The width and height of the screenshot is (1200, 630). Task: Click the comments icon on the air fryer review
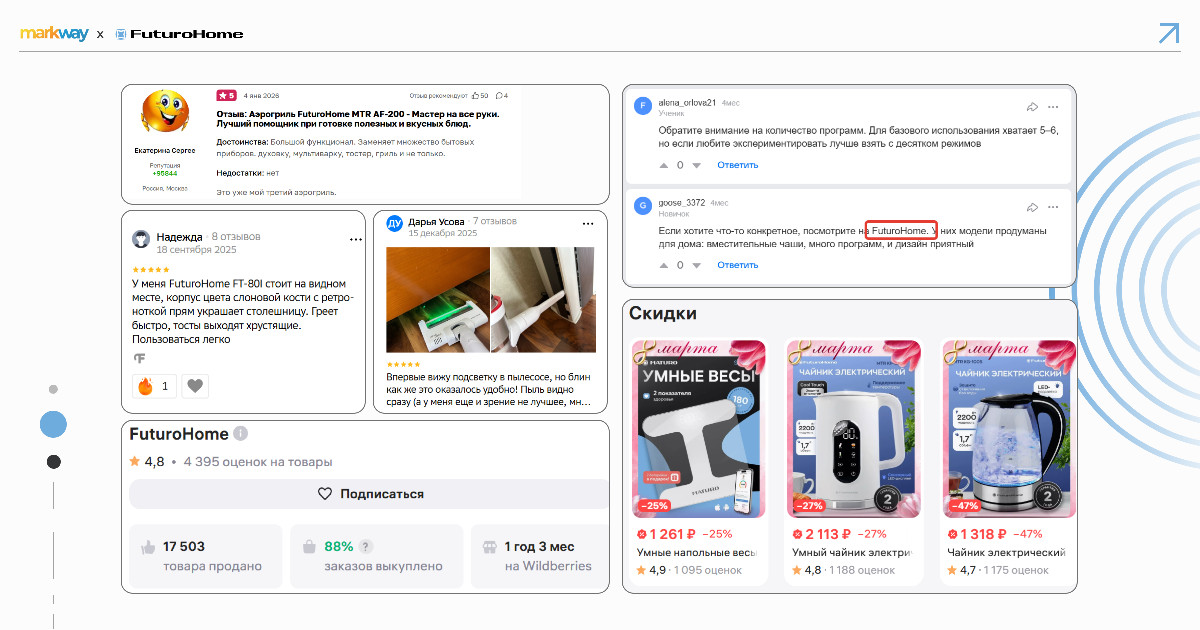[497, 96]
